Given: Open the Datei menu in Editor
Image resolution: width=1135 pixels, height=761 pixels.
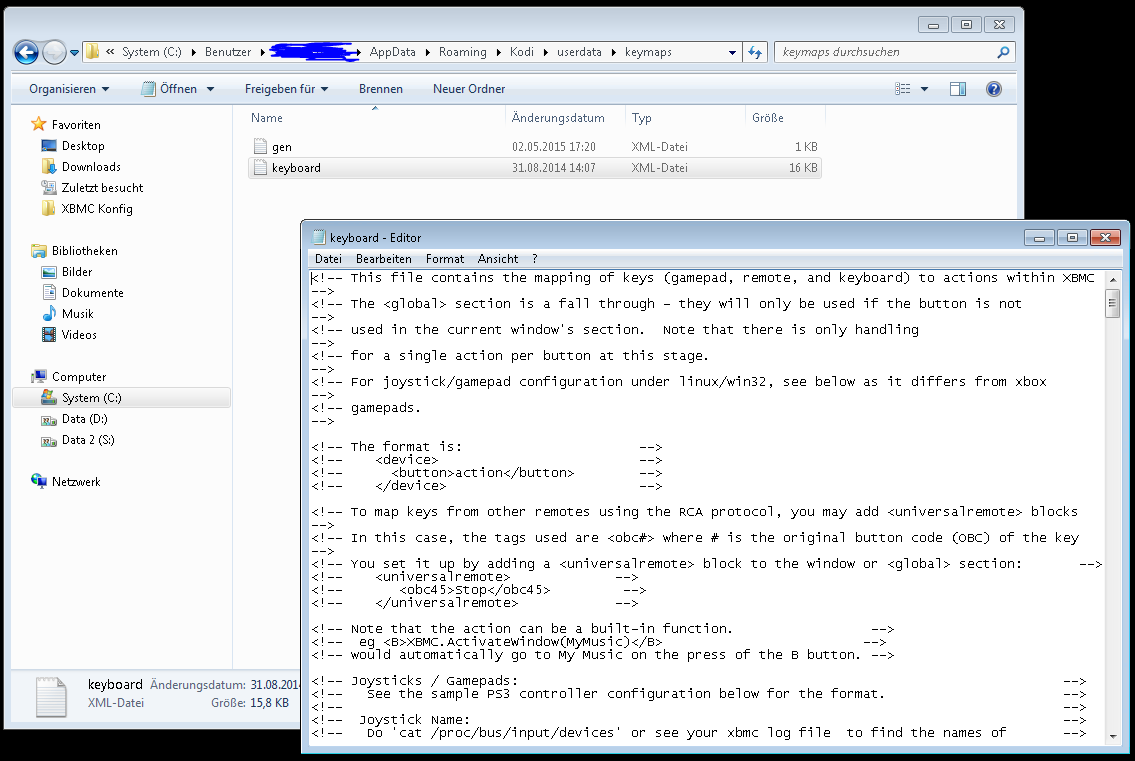Looking at the screenshot, I should [x=328, y=258].
